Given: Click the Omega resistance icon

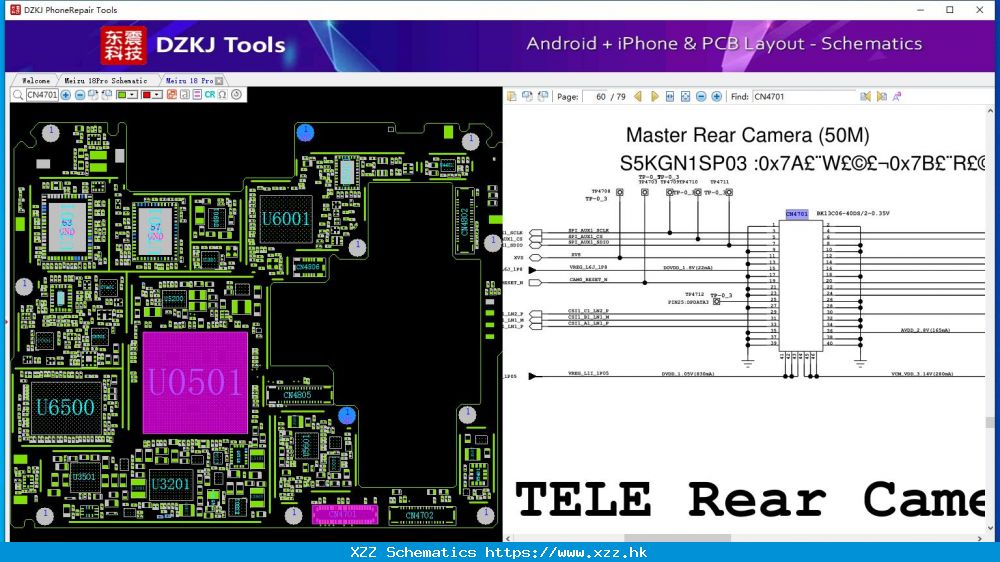Looking at the screenshot, I should [x=223, y=95].
